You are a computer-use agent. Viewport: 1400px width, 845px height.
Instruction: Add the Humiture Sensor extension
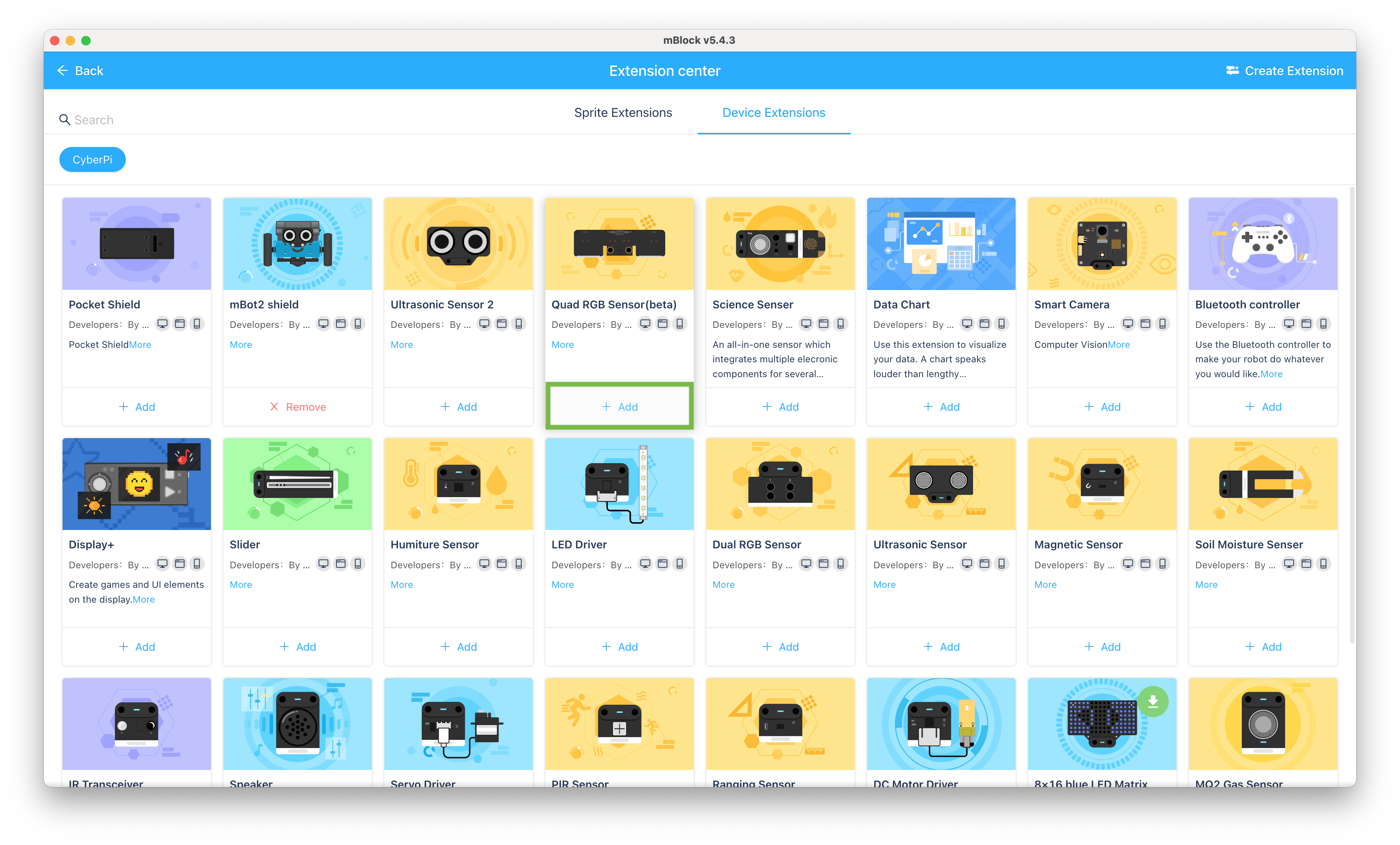(458, 646)
